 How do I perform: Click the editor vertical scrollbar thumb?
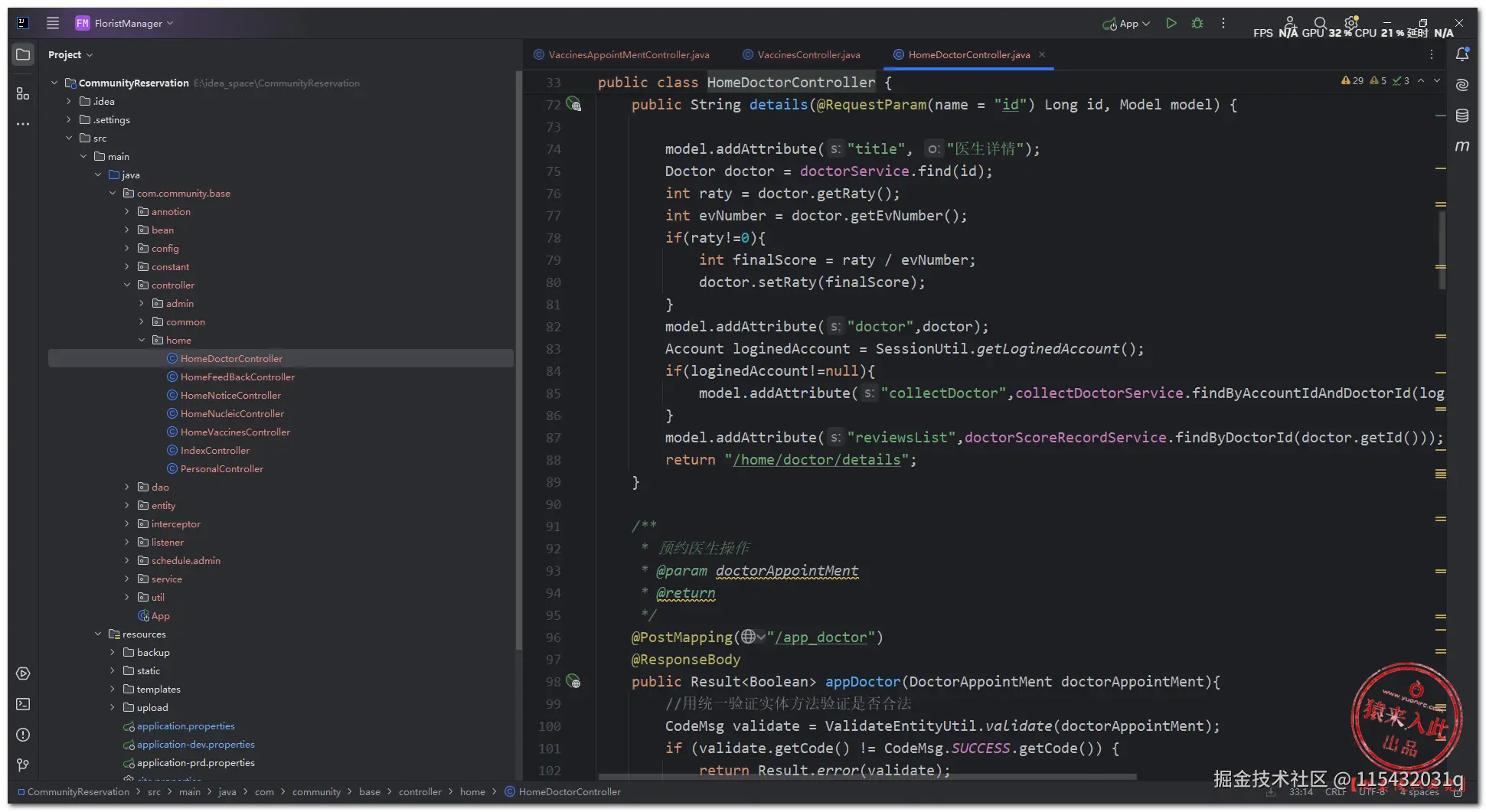[1442, 250]
